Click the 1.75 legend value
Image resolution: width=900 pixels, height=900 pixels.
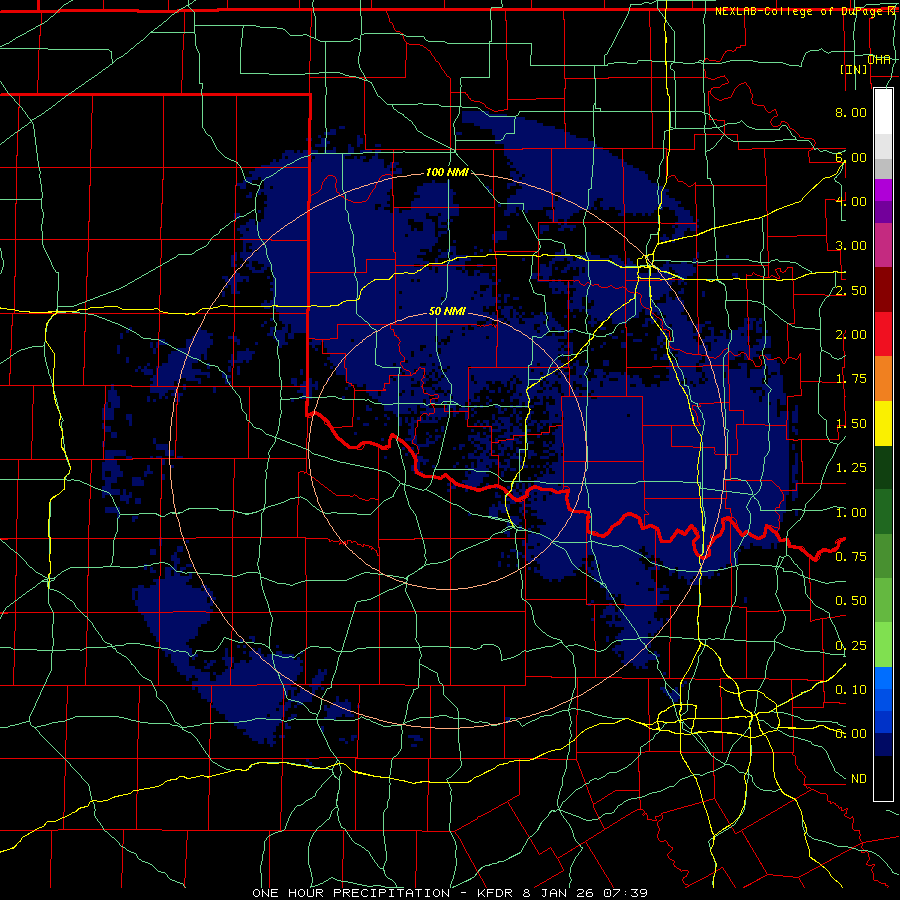pos(851,379)
